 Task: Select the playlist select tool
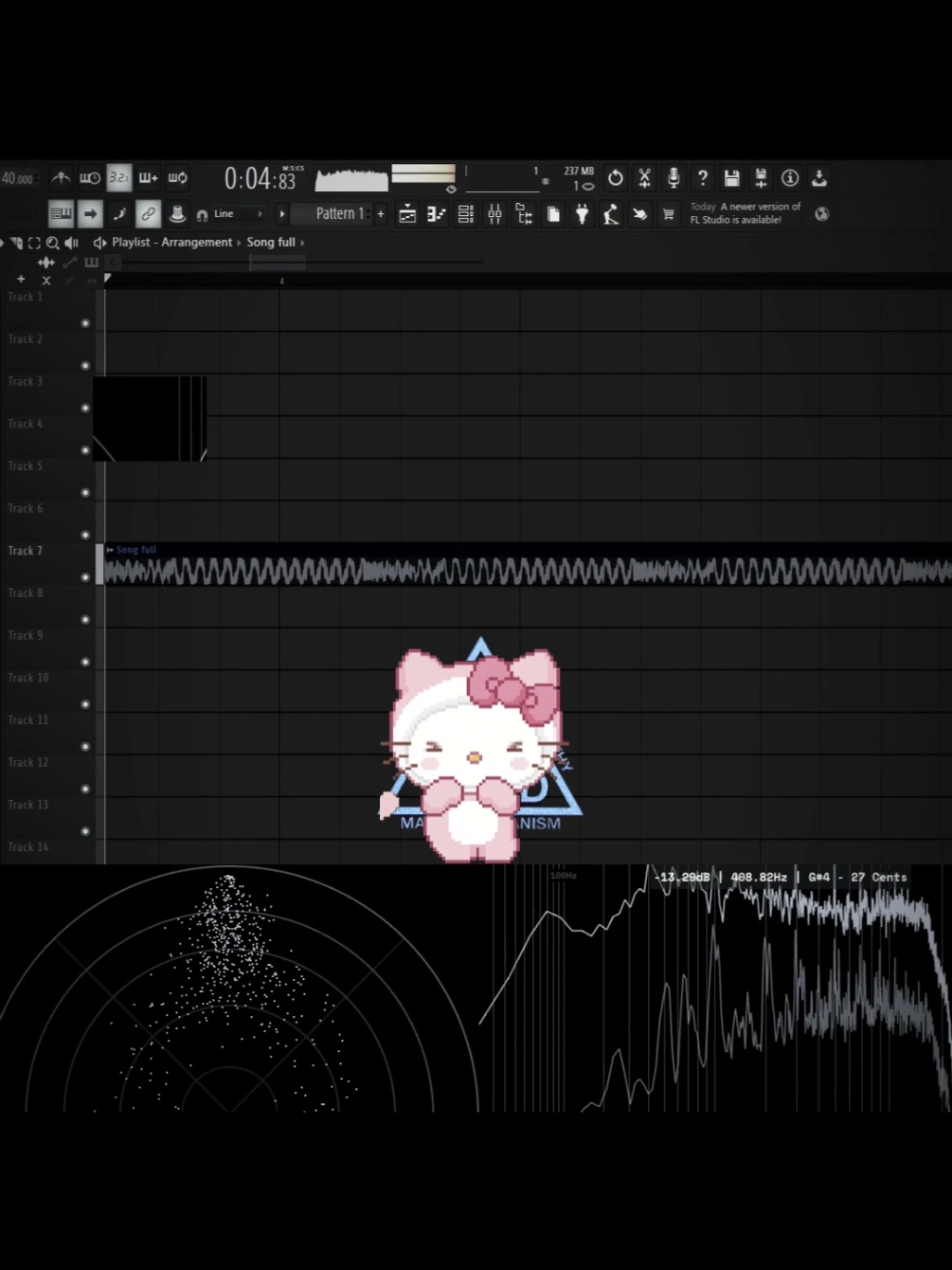(x=34, y=243)
